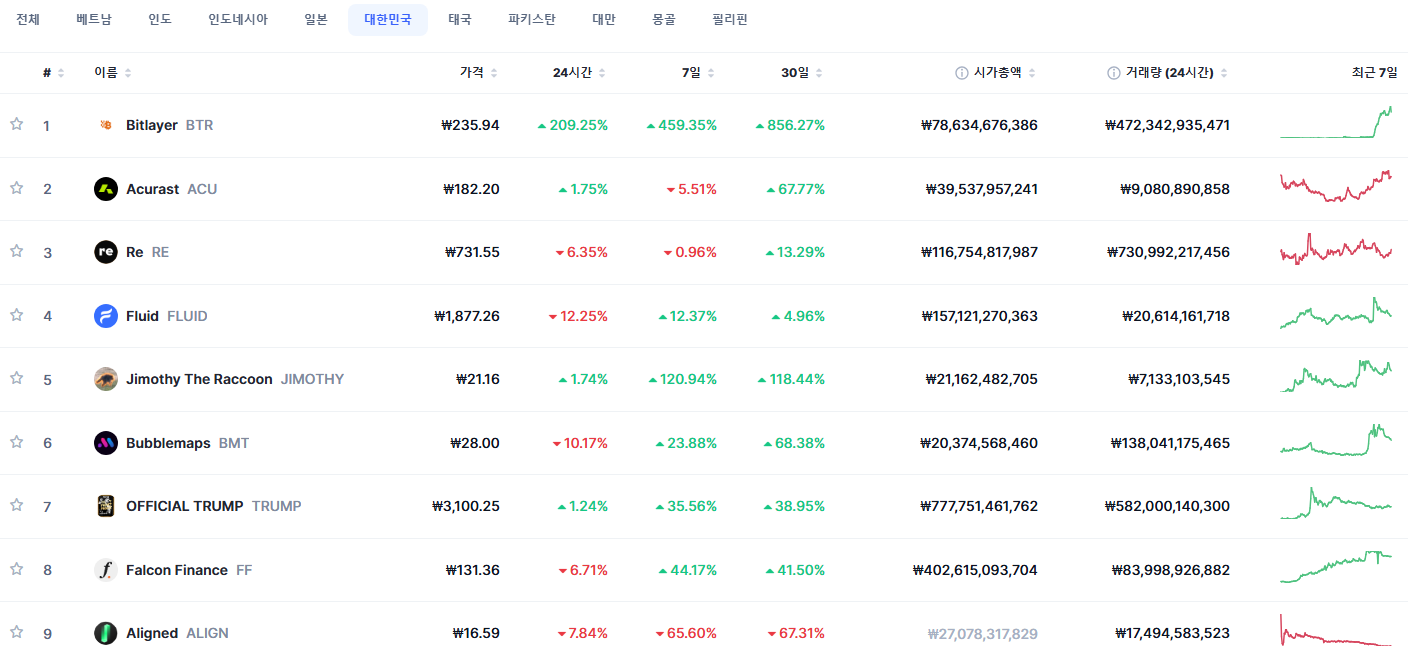Sort by the 30일 column
Screen dimensions: 1408x660
pos(803,73)
